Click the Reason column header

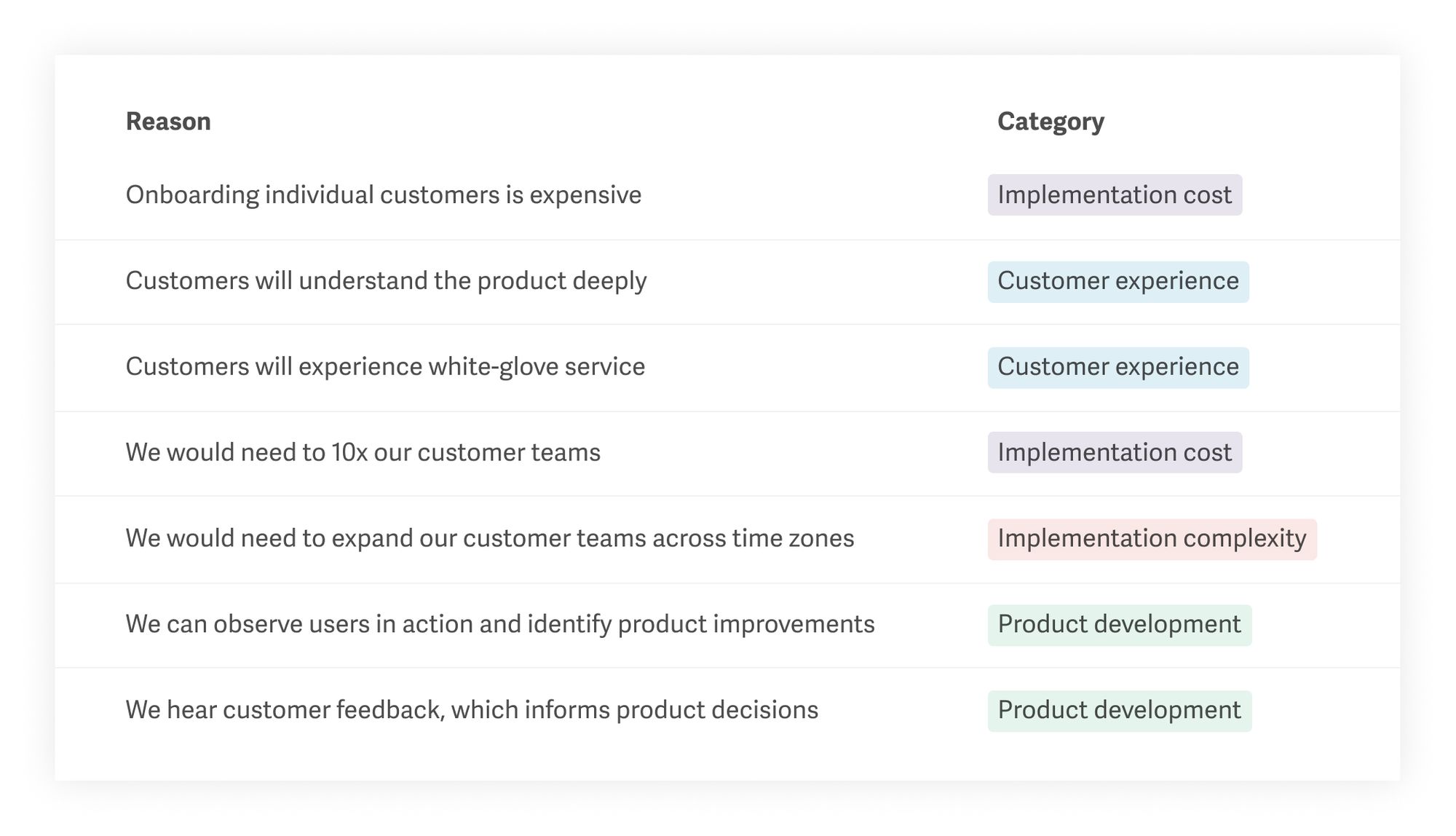168,122
